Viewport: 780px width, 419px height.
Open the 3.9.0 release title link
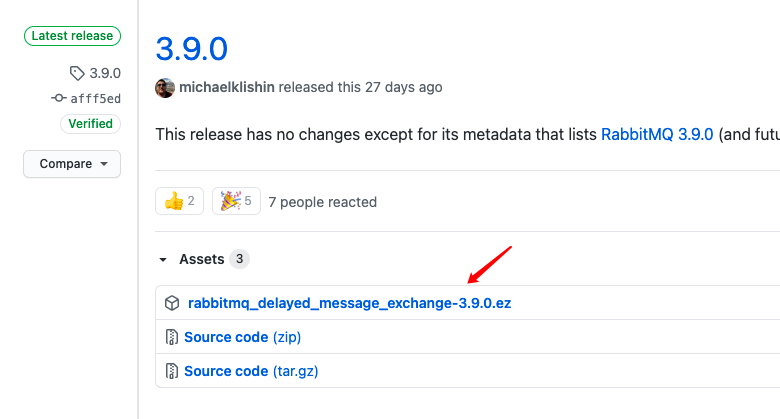192,49
